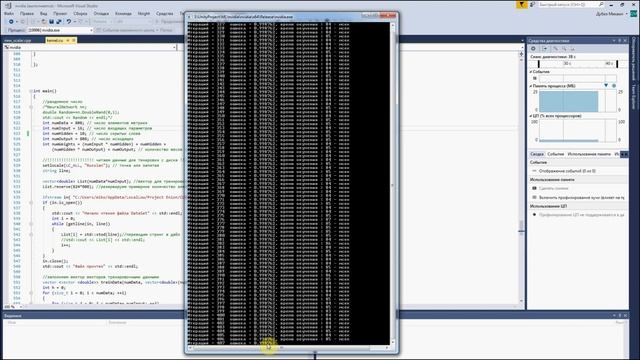
Task: Close the bottom Видимые panel
Action: point(625,316)
